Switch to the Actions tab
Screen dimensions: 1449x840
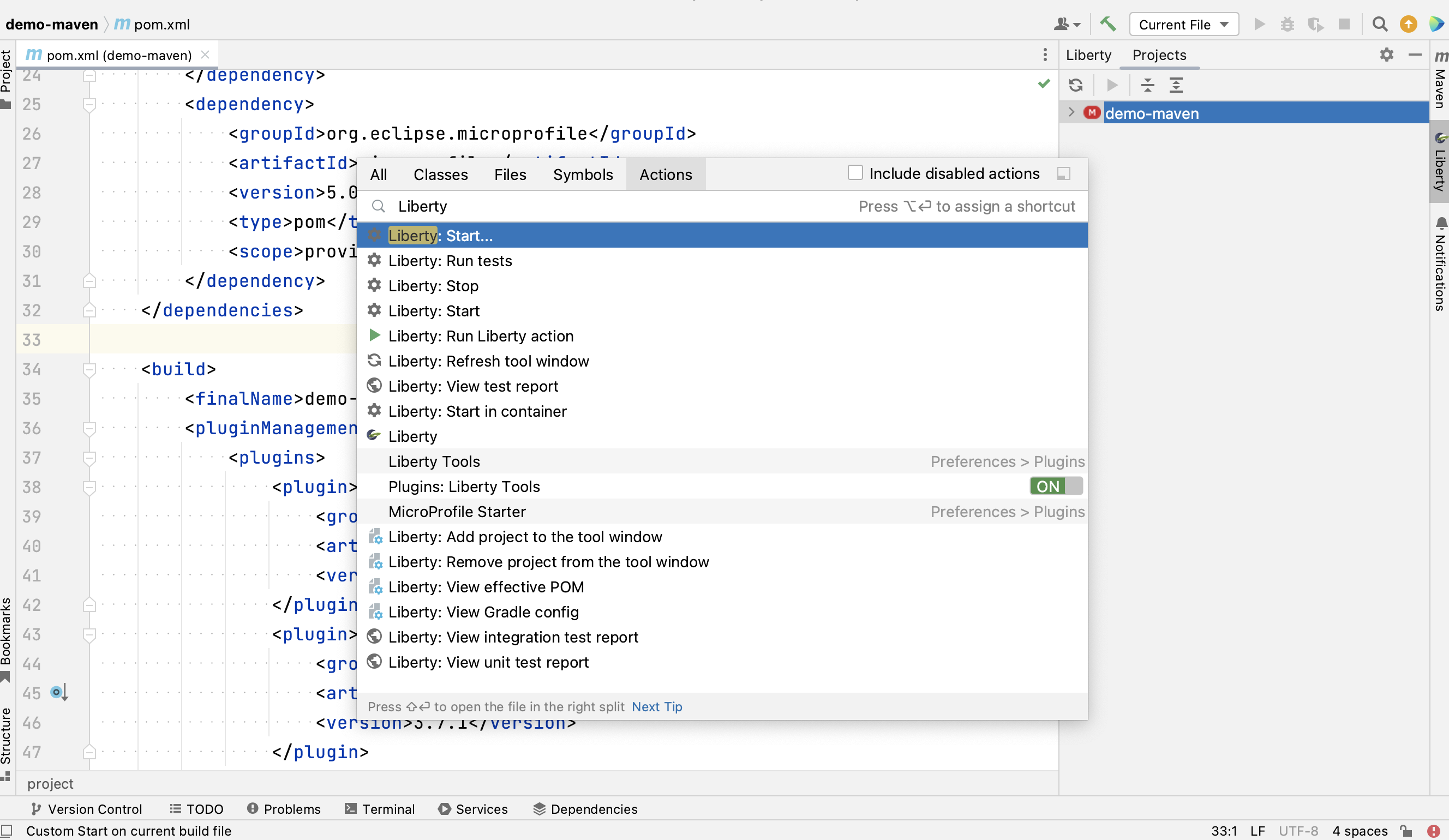click(x=665, y=173)
